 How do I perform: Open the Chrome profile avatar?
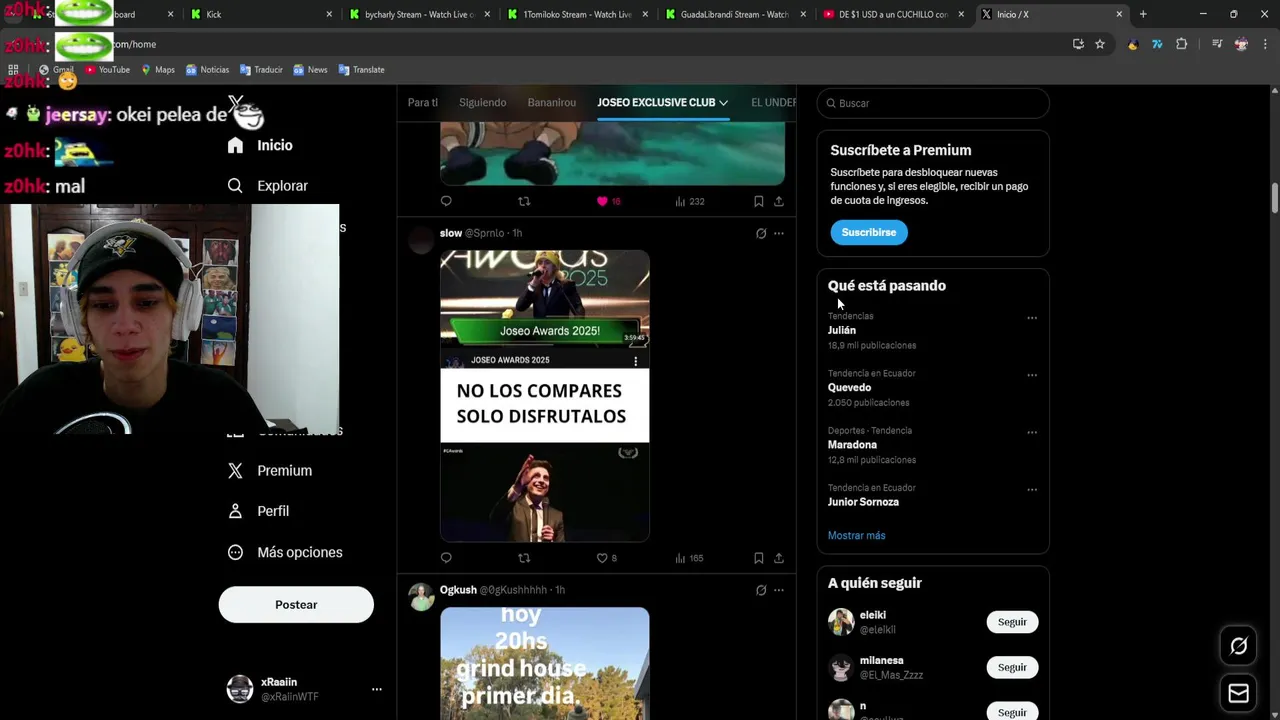1241,44
